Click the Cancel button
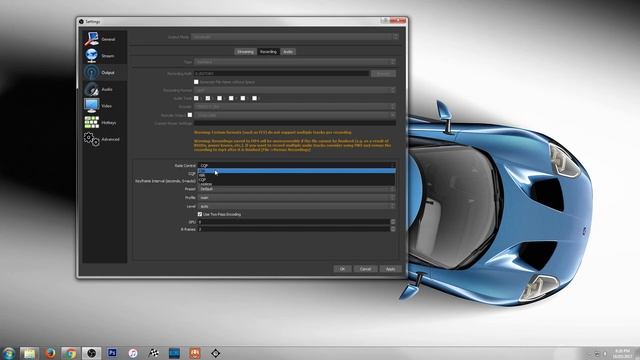The width and height of the screenshot is (640, 360). 365,269
